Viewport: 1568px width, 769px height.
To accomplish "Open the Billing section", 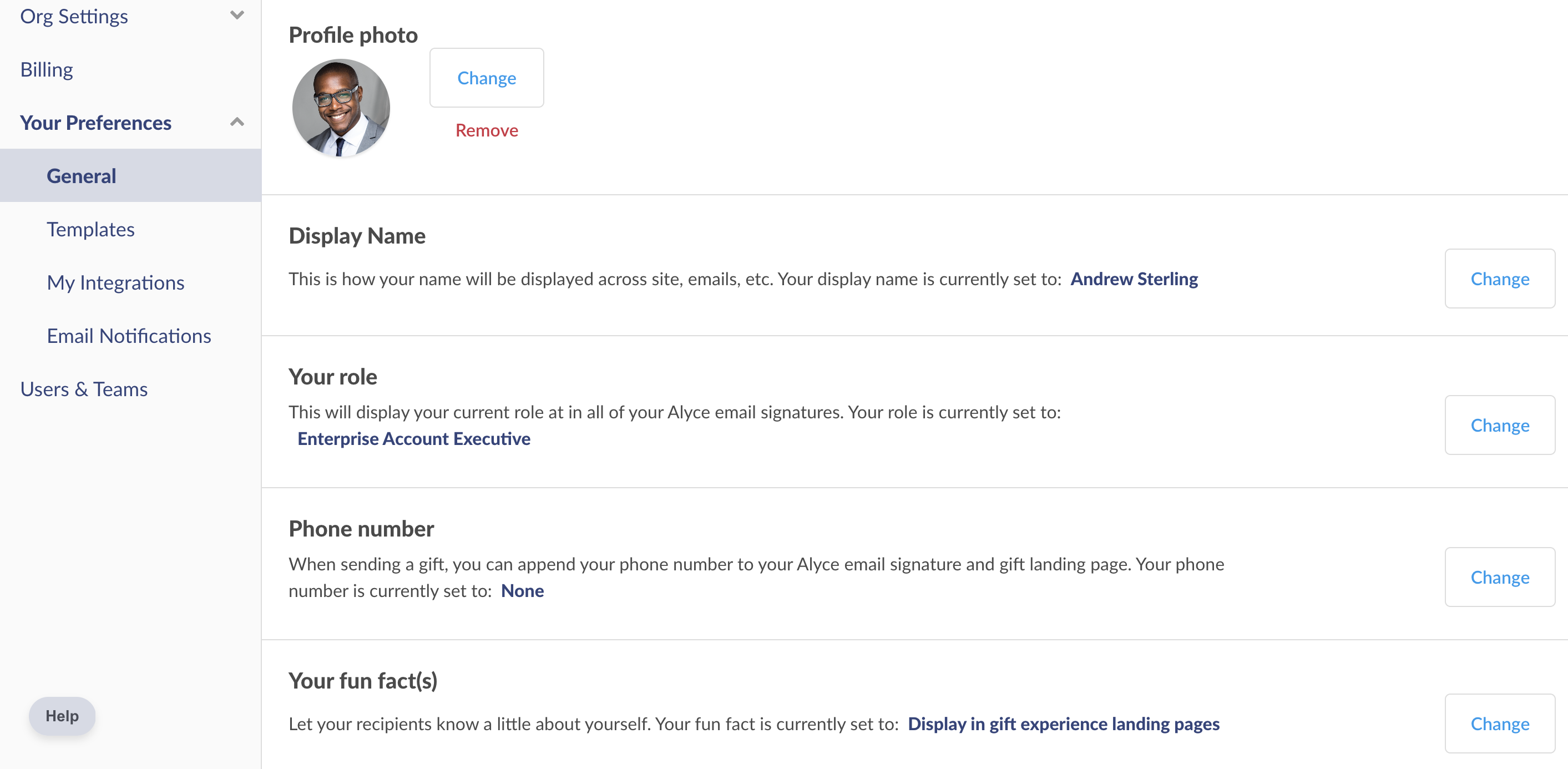I will click(47, 69).
